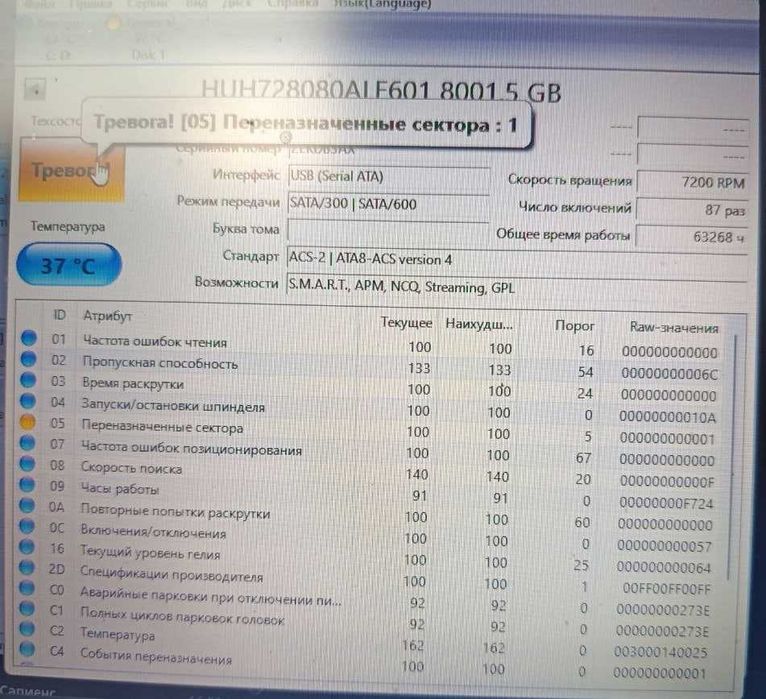Click status circle of Текущий уровень гелия
The height and width of the screenshot is (699, 766).
point(26,547)
